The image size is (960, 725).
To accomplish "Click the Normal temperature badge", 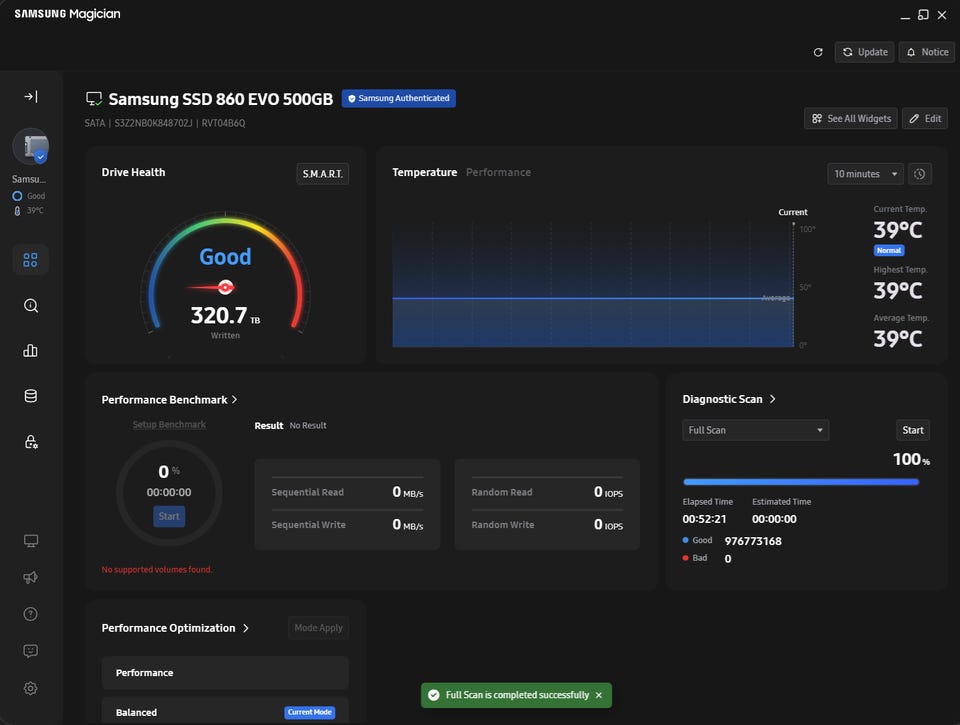I will (889, 250).
